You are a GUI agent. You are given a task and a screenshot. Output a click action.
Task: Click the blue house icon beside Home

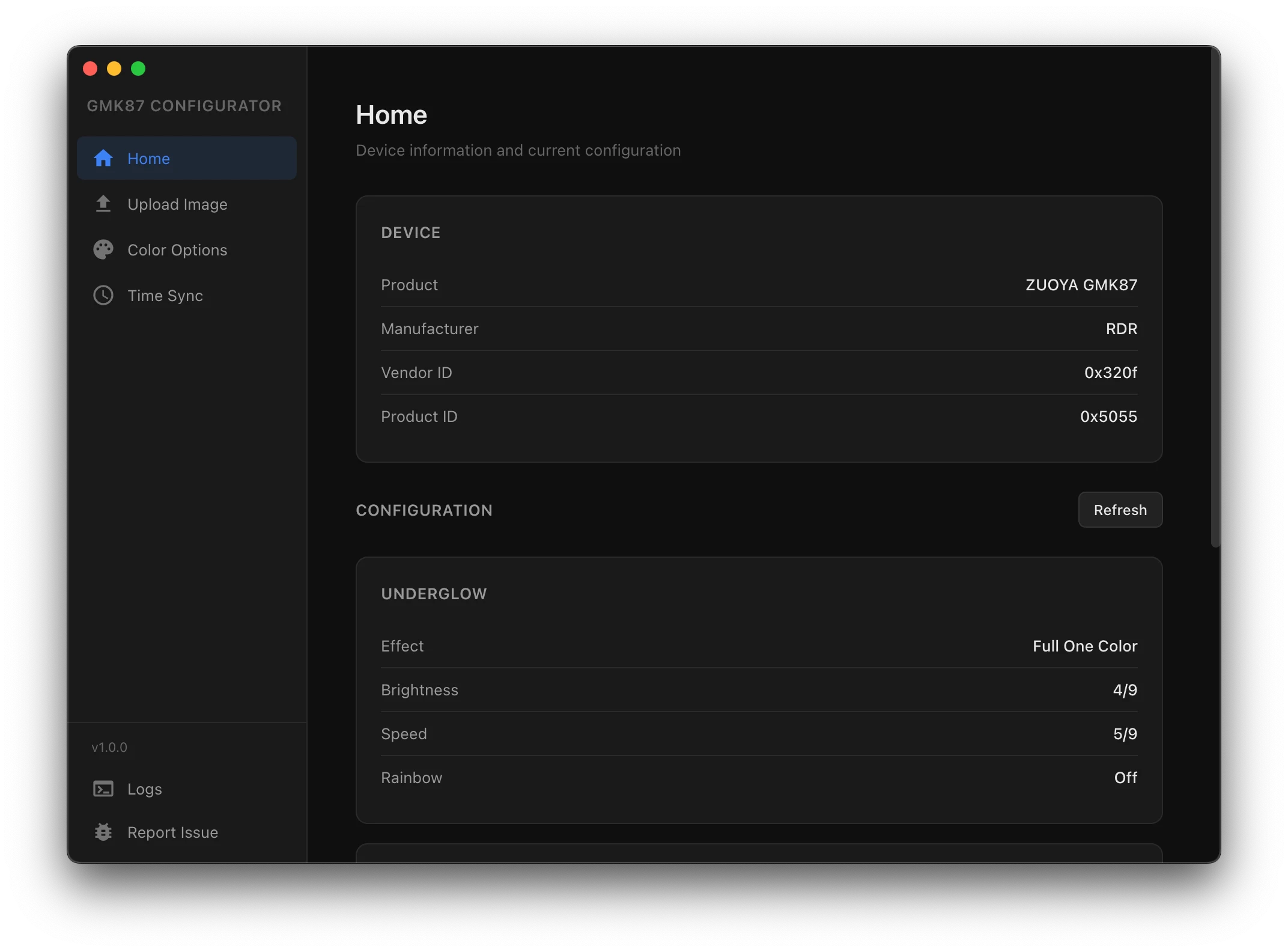[103, 158]
